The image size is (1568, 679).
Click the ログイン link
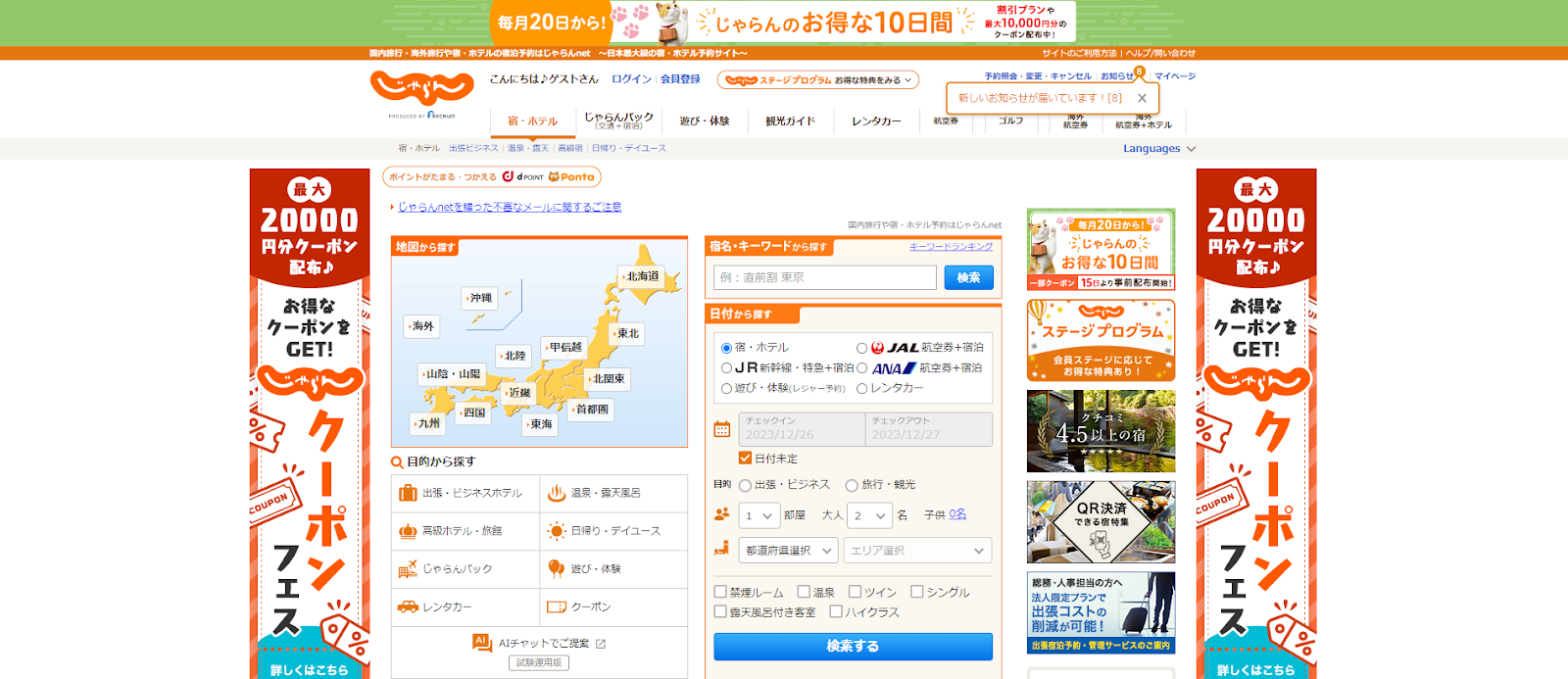tap(631, 79)
